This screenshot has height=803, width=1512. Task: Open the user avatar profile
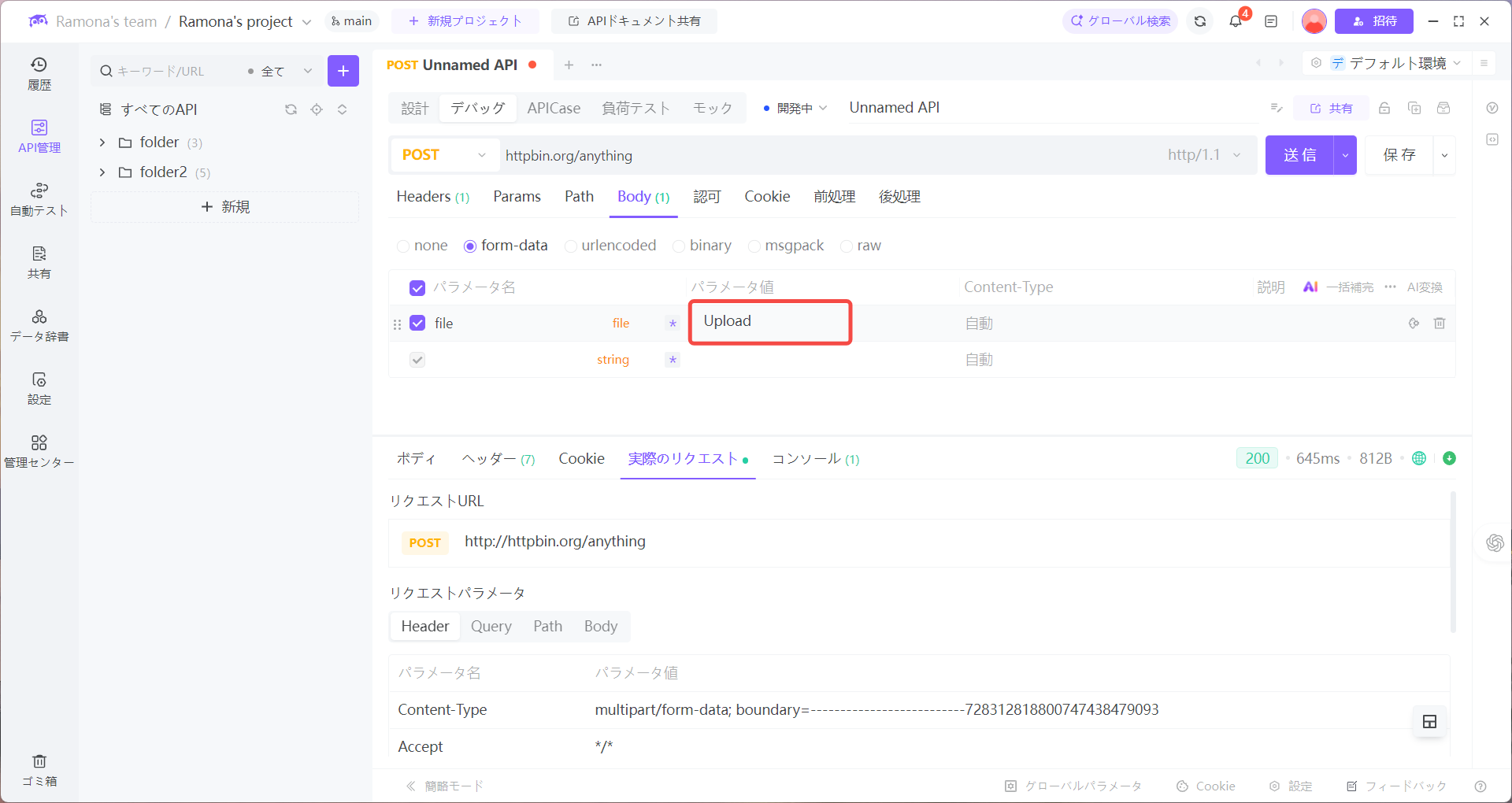coord(1314,21)
